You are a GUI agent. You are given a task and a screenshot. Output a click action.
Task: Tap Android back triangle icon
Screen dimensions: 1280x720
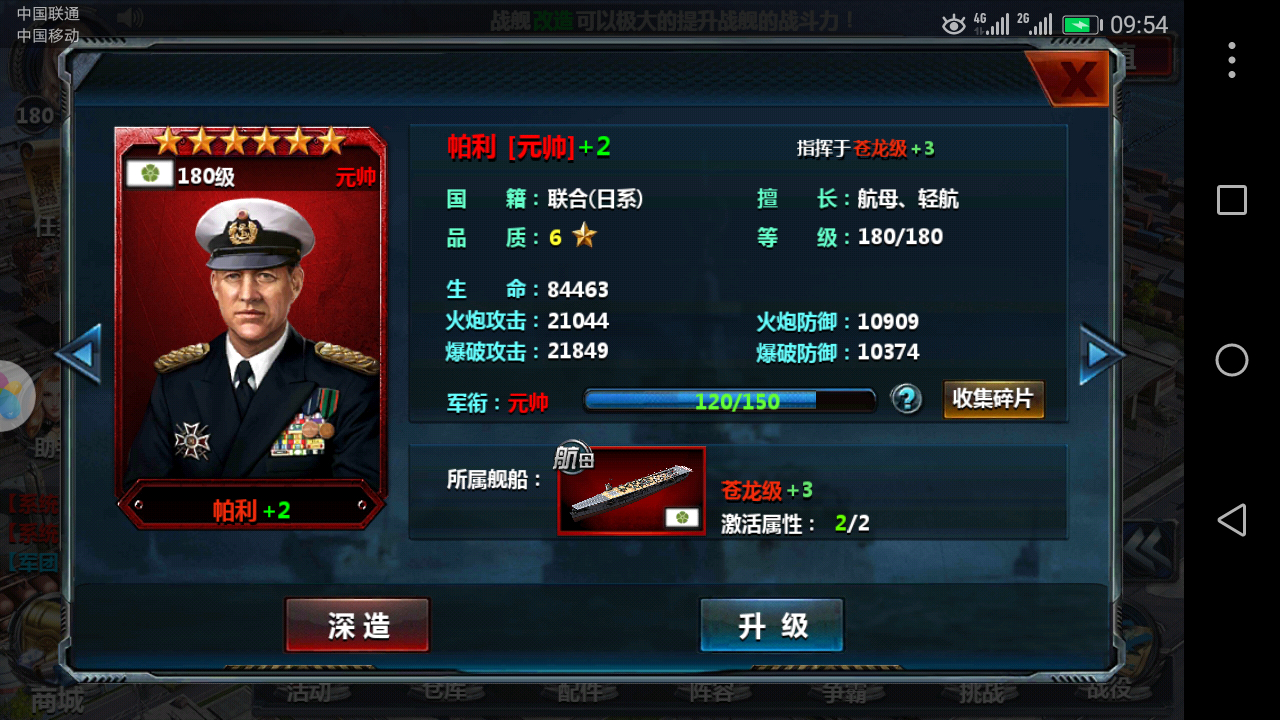click(x=1232, y=520)
